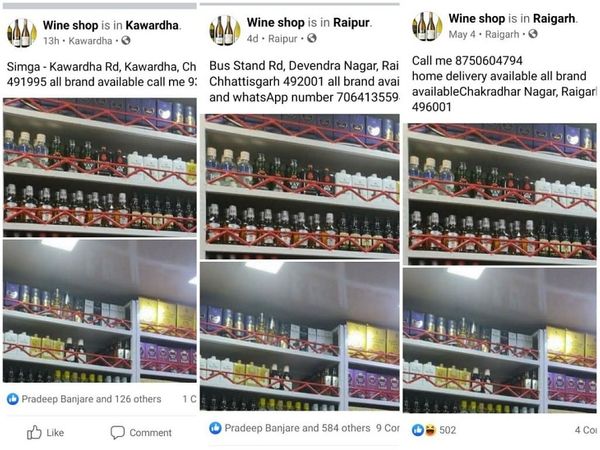
Task: Open the Raipur location link in header
Action: 351,23
